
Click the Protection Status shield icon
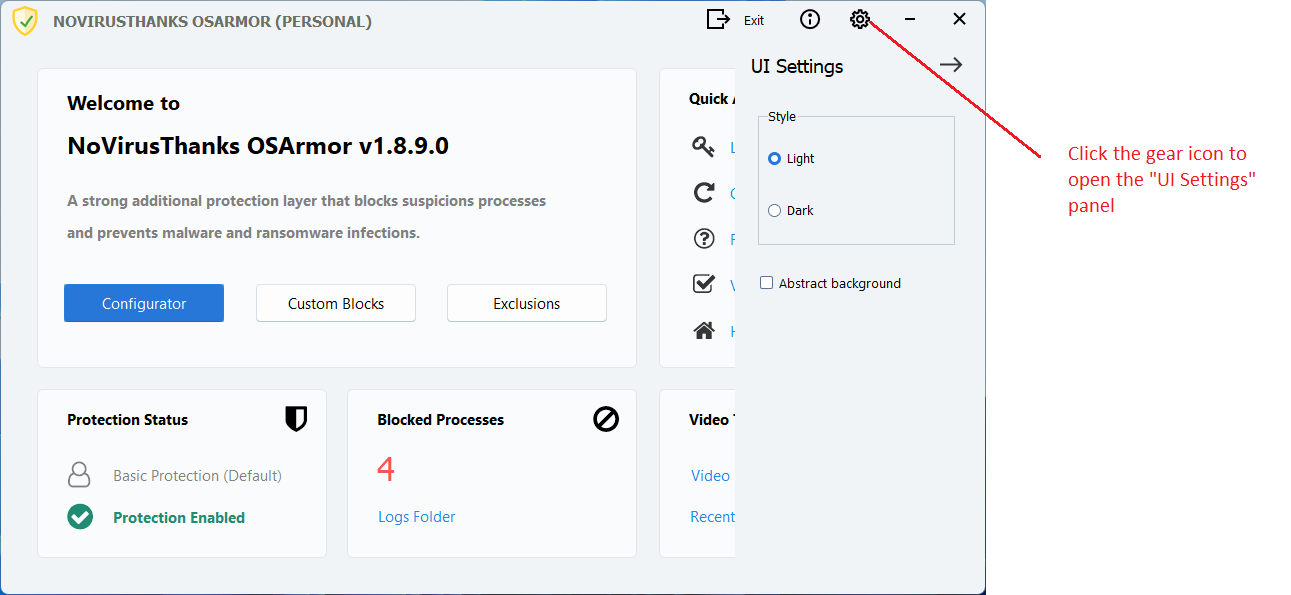[x=296, y=419]
